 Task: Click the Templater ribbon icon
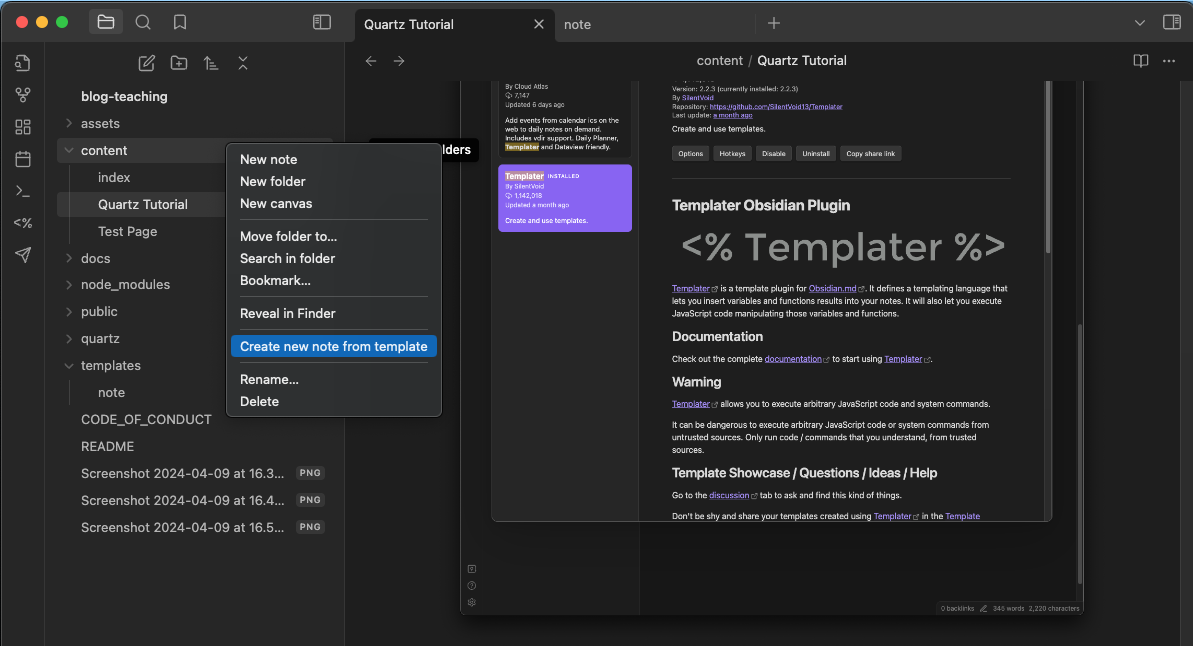point(23,223)
